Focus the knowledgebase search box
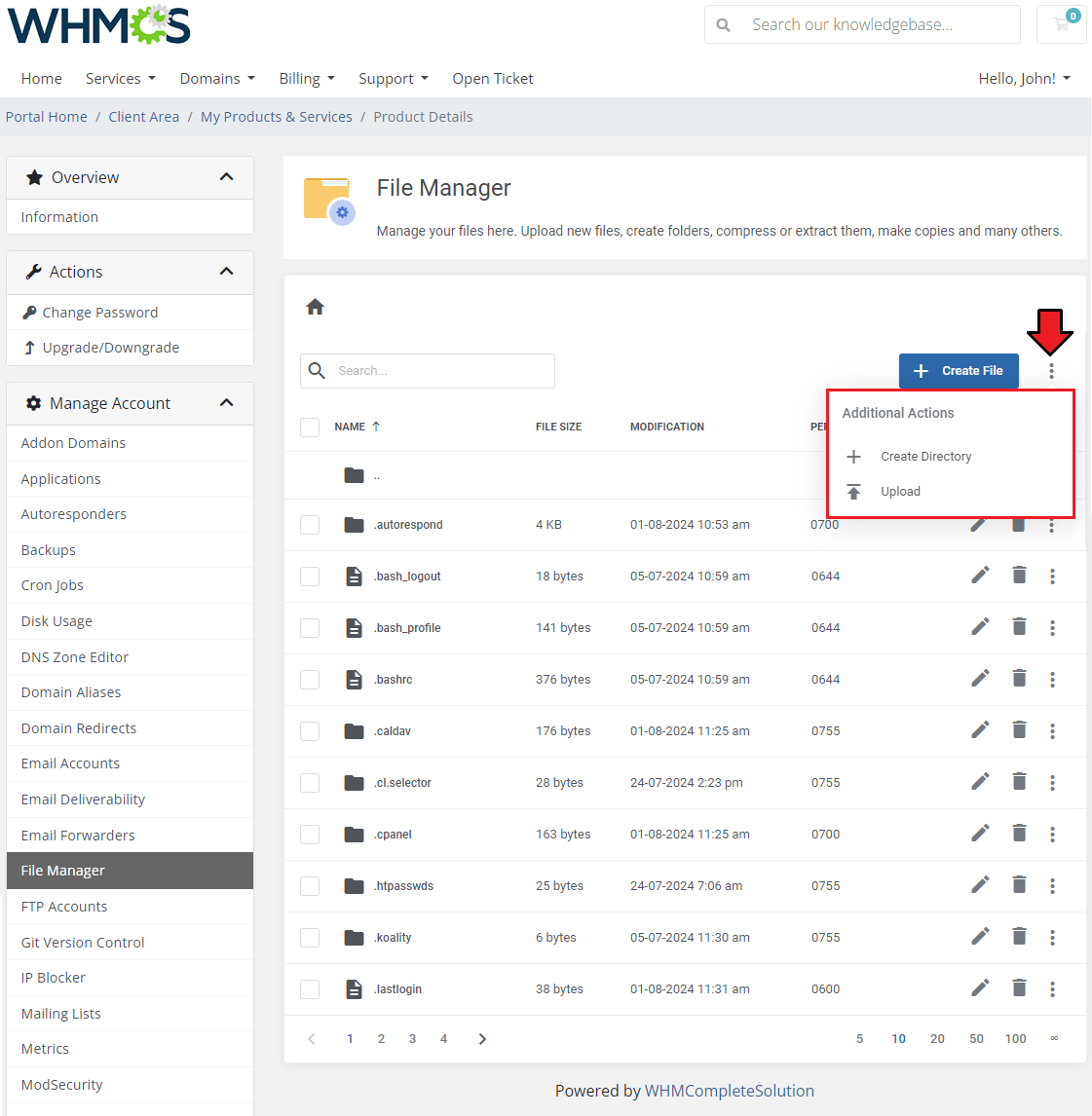Viewport: 1092px width, 1116px height. pyautogui.click(x=862, y=25)
